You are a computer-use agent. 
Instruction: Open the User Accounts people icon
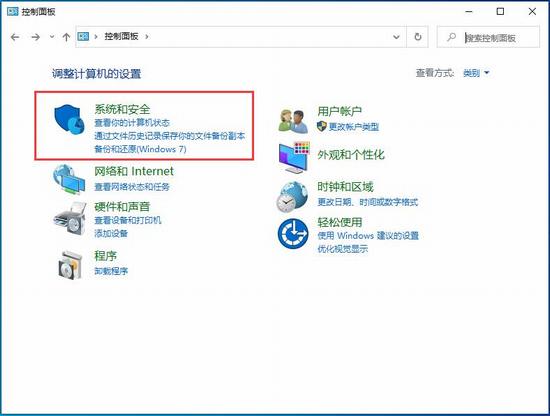point(293,121)
